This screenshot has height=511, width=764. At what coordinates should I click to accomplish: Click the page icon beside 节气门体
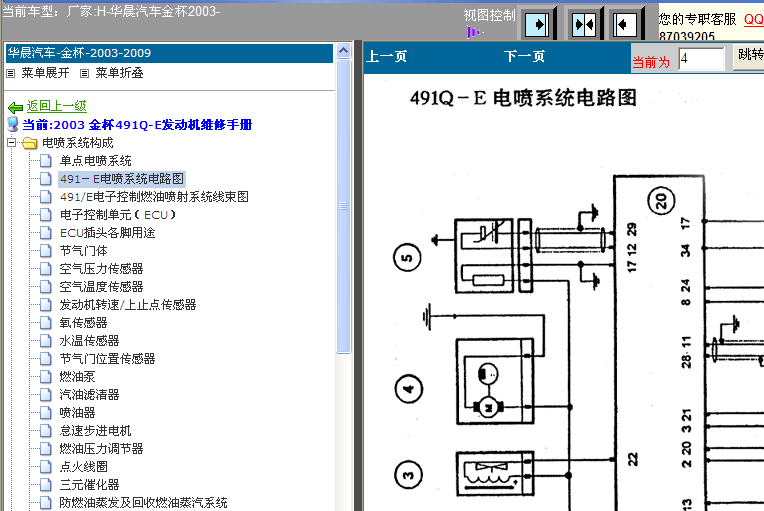click(x=46, y=251)
